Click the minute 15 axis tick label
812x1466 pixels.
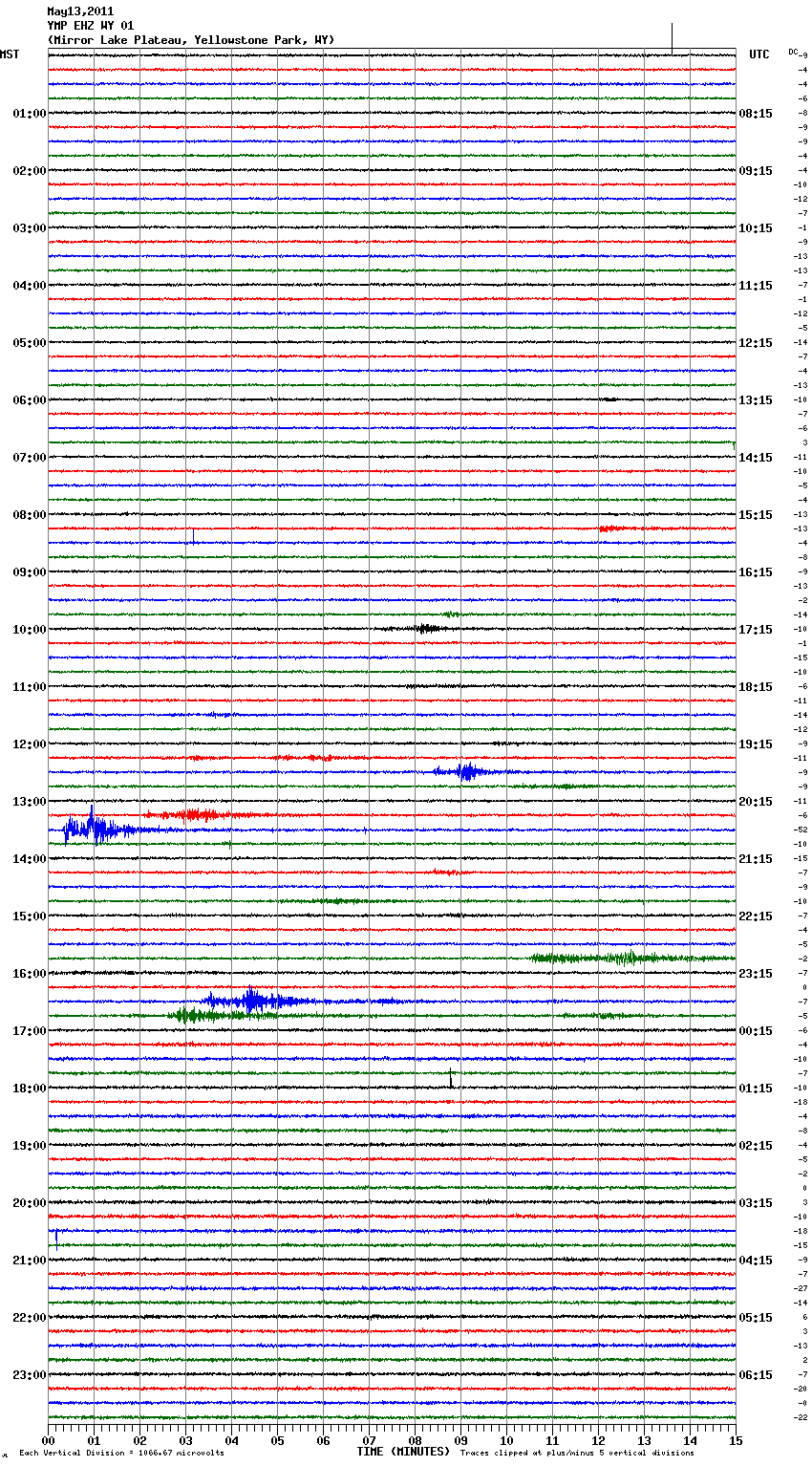[x=736, y=1440]
